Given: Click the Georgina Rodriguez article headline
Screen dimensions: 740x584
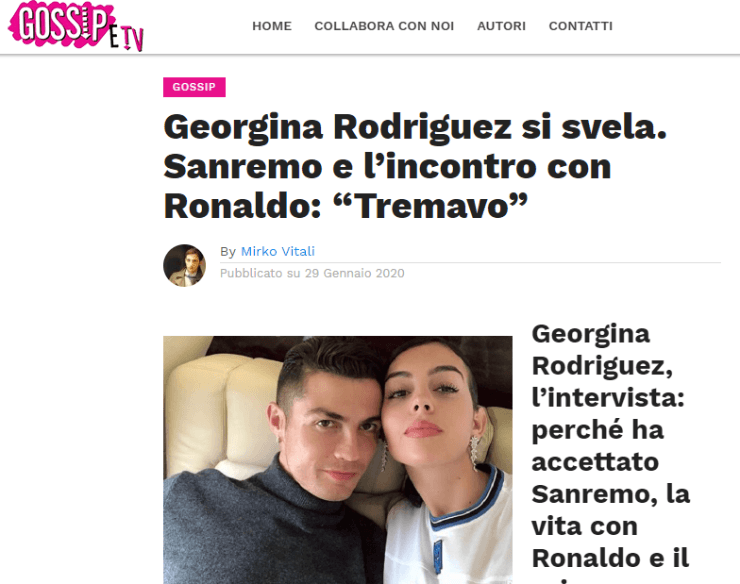Looking at the screenshot, I should (415, 166).
